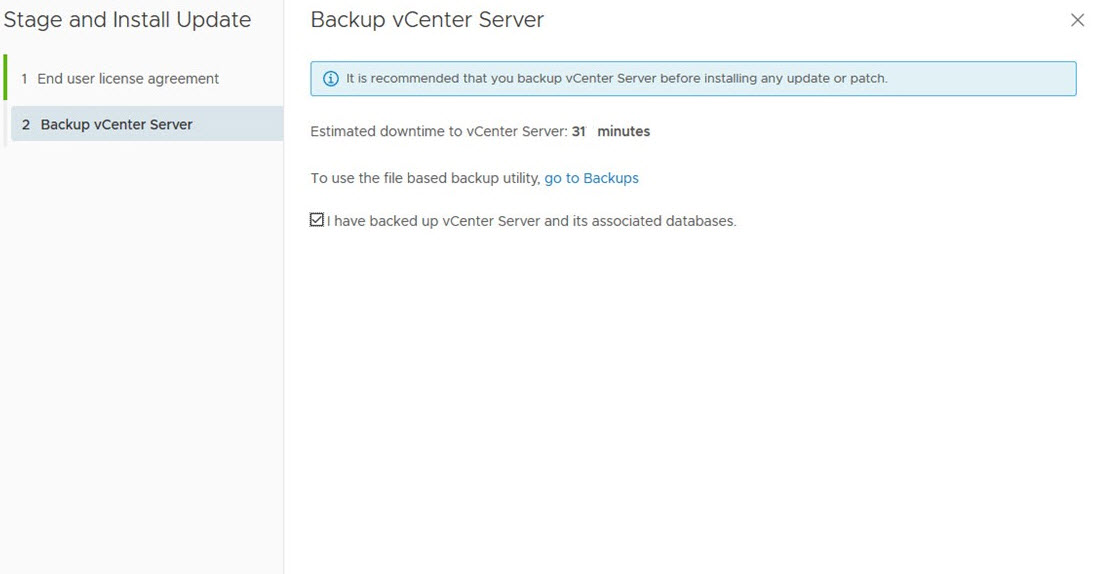Click the step number 2 in the wizard
This screenshot has height=574, width=1097.
(x=26, y=125)
